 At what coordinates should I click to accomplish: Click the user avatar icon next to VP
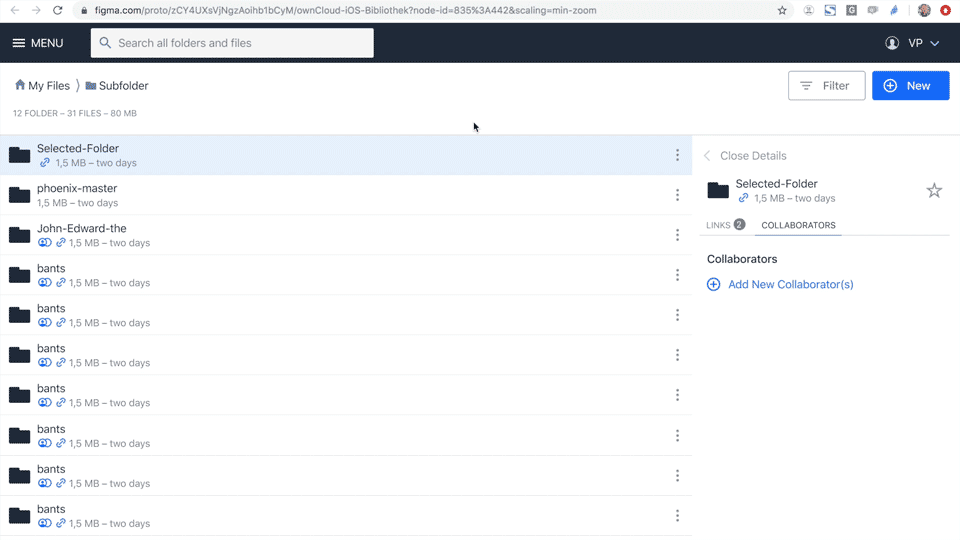(x=892, y=43)
